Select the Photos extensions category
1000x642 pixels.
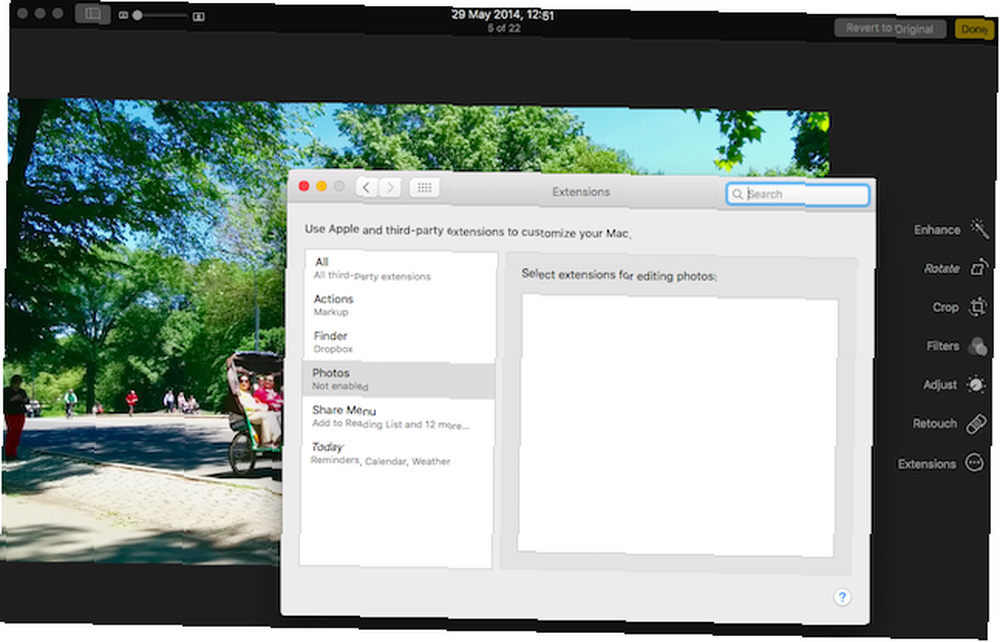(x=399, y=379)
